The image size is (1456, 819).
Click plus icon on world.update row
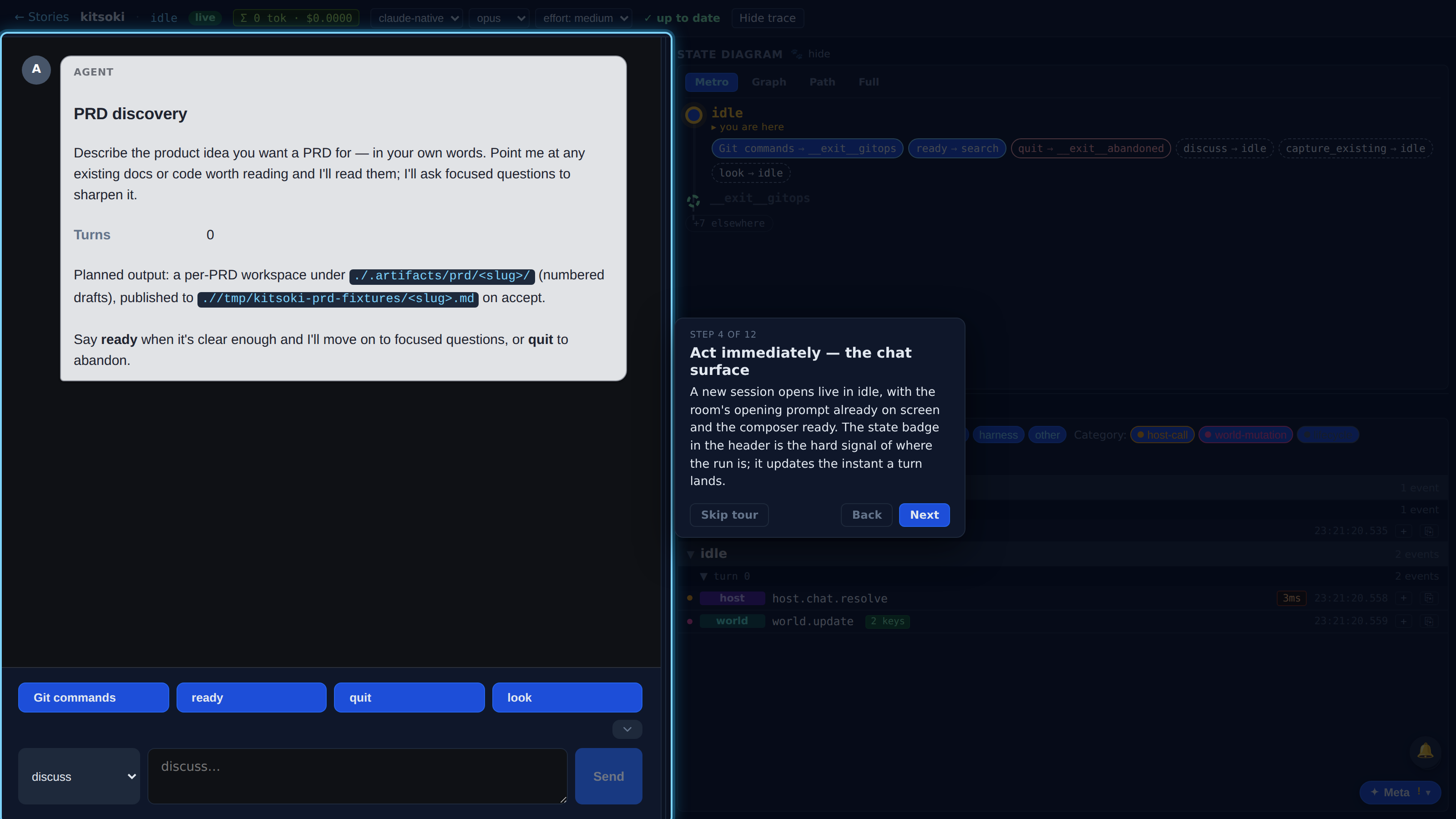[1403, 621]
